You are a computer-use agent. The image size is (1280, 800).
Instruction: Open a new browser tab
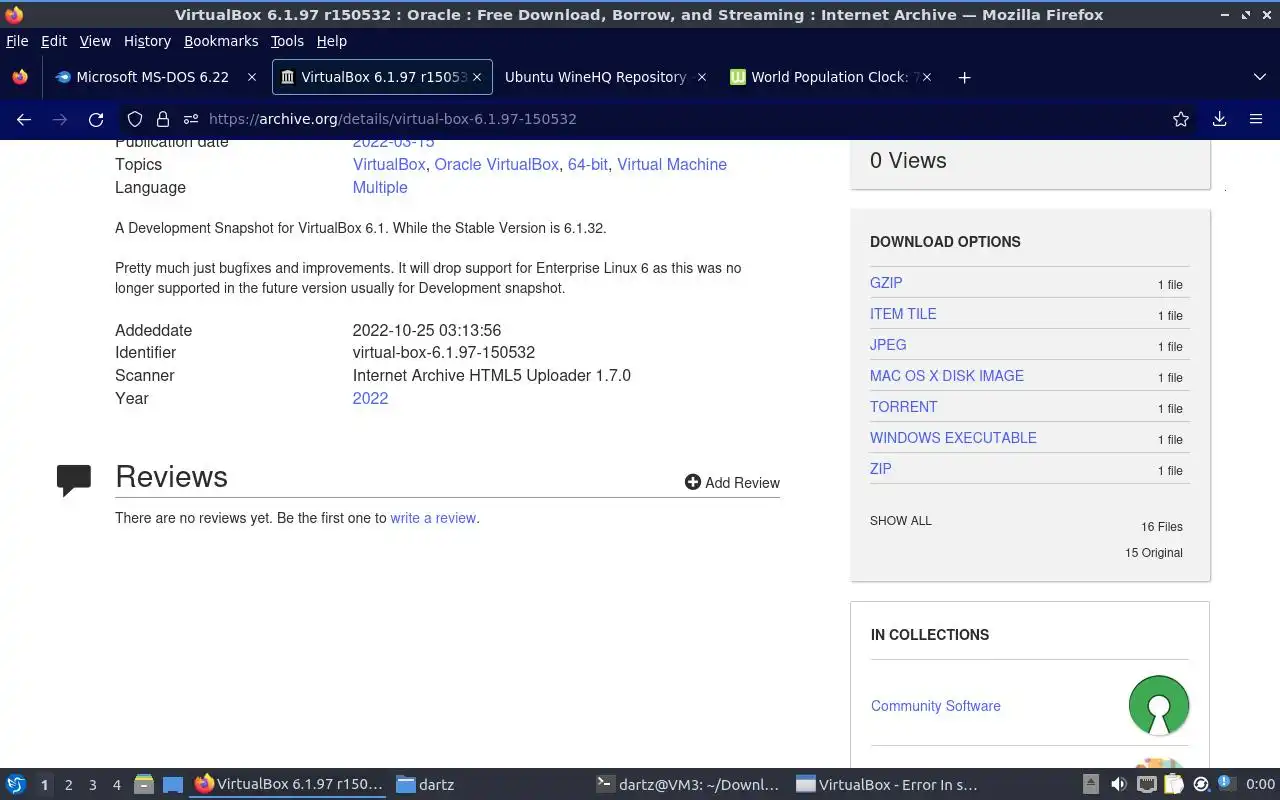tap(964, 77)
